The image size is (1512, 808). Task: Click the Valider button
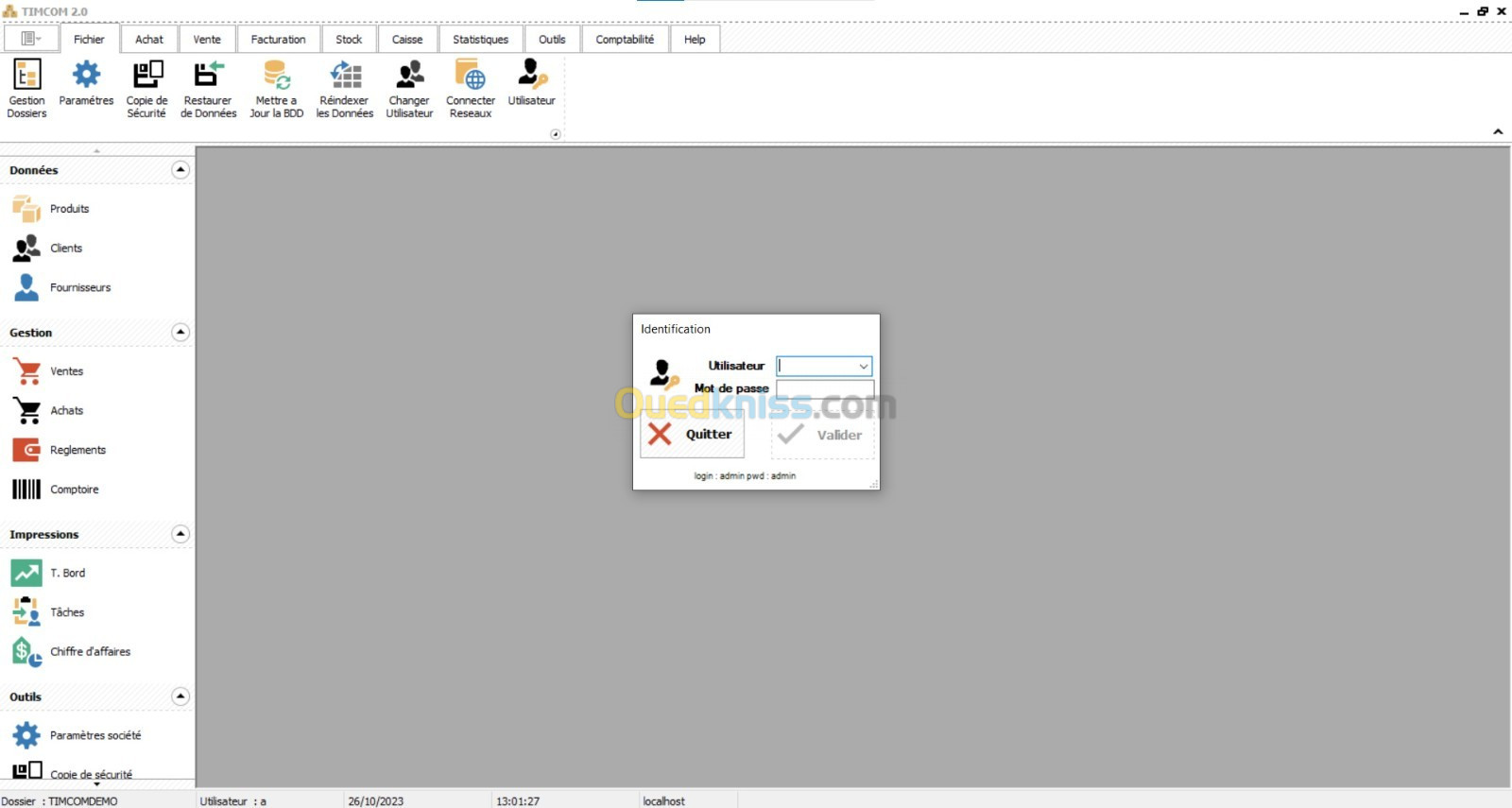pos(822,435)
